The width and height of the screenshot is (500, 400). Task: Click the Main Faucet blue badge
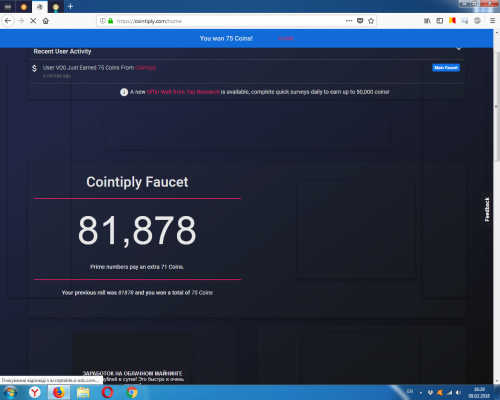(446, 68)
